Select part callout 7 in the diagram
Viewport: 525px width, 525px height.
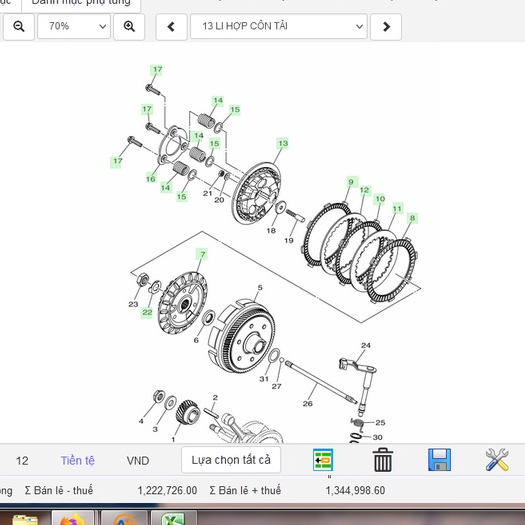202,254
